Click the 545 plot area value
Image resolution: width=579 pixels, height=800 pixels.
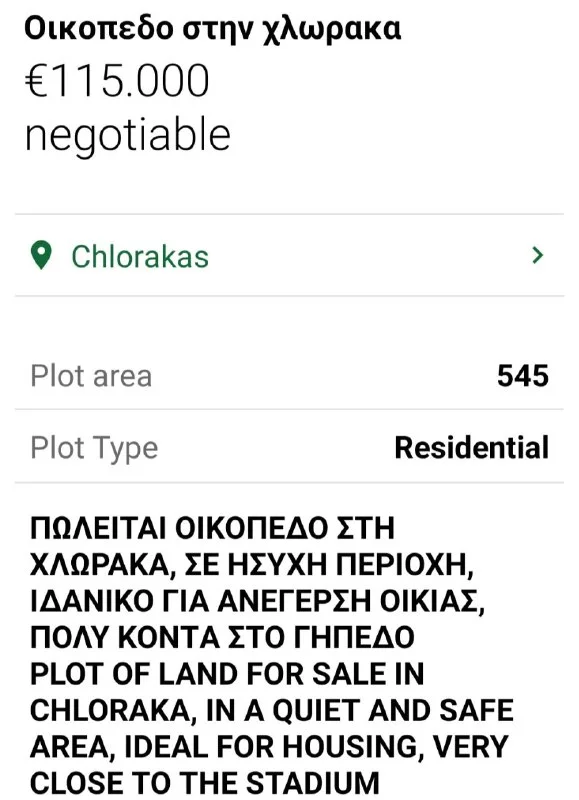click(523, 376)
